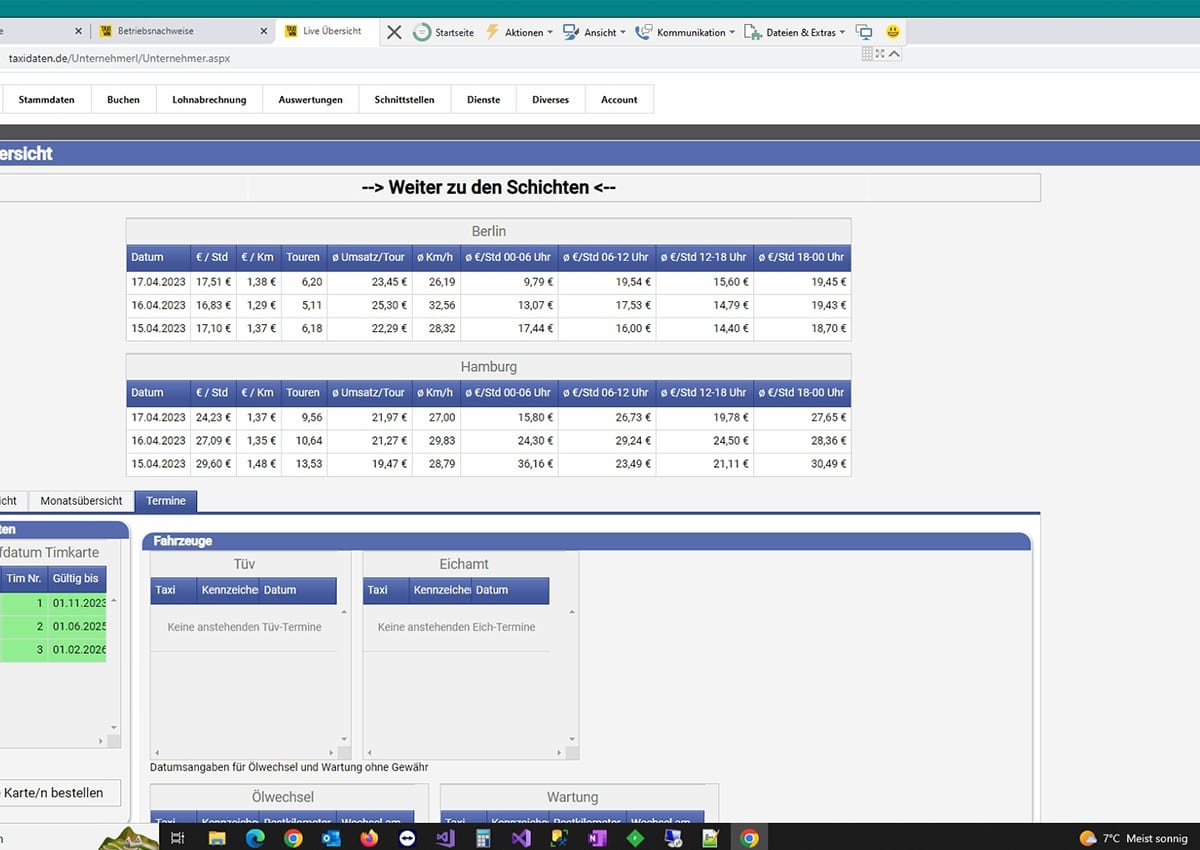Collapse the remote toolbar with the up chevron
The image size is (1200, 850).
(x=895, y=54)
